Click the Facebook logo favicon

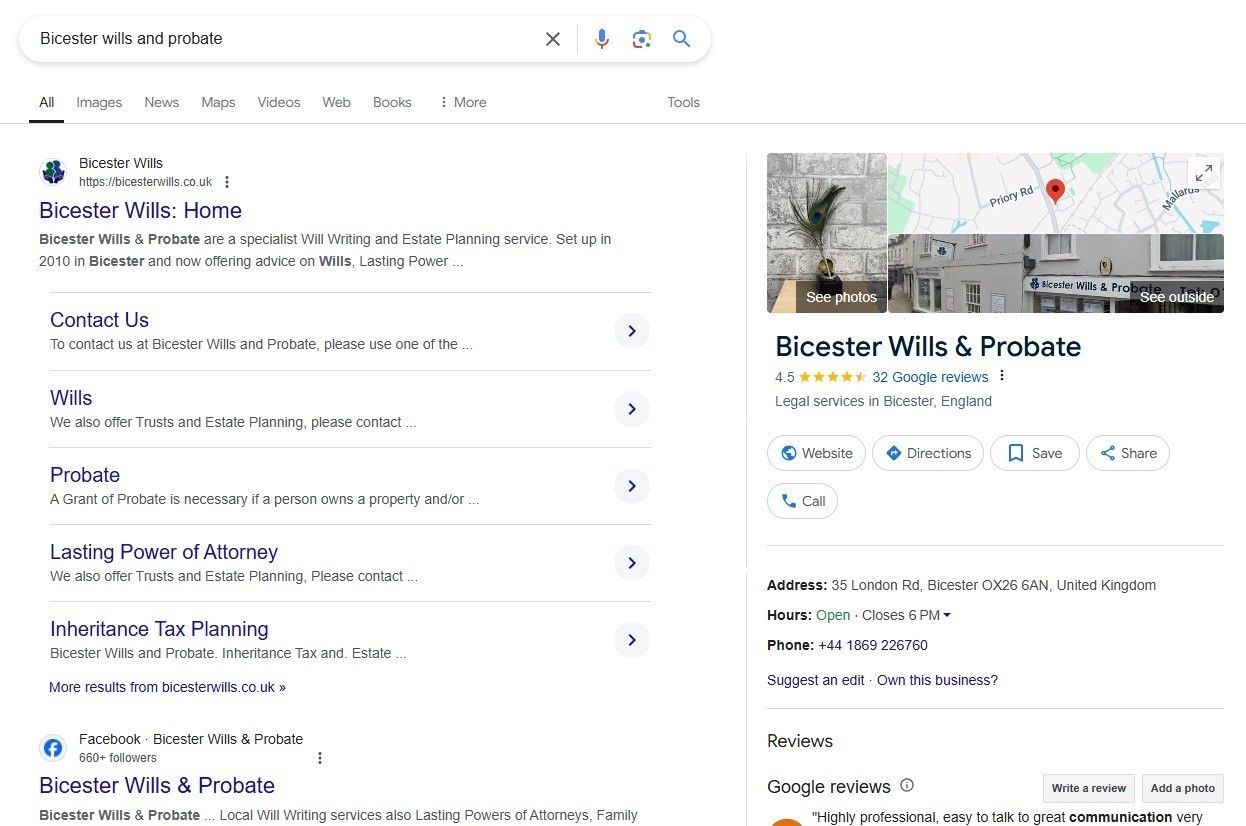[x=53, y=748]
